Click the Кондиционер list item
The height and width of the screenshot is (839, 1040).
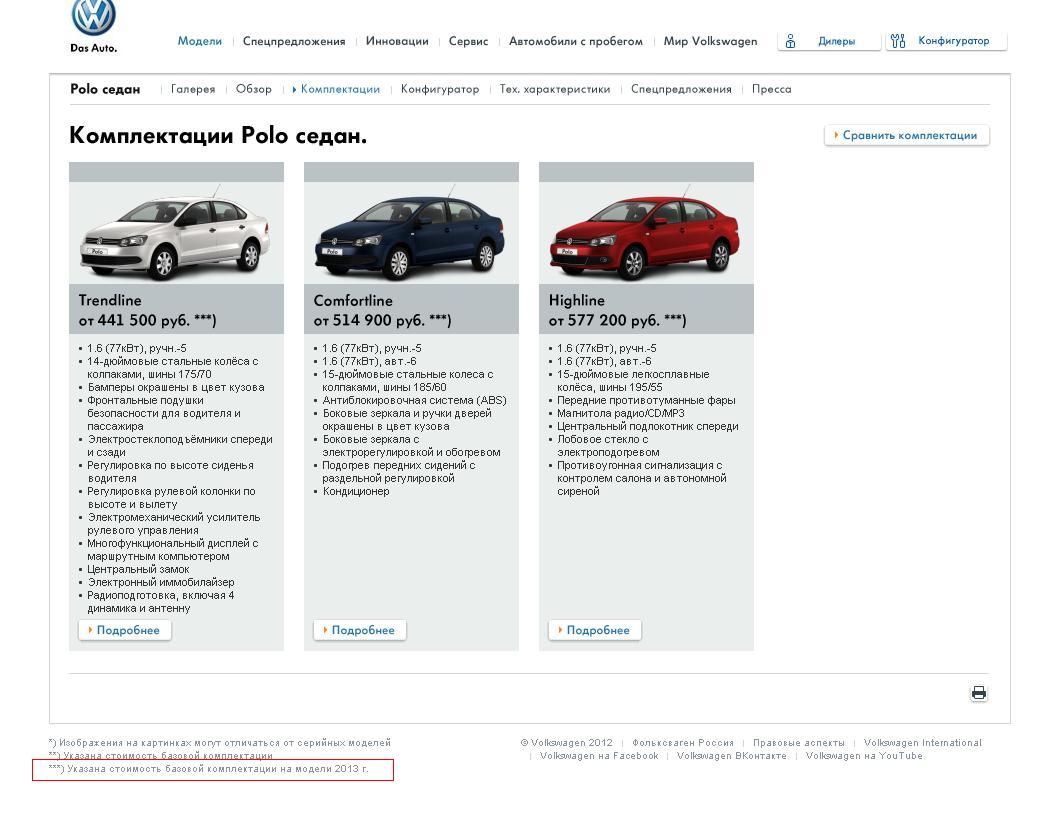pyautogui.click(x=356, y=491)
